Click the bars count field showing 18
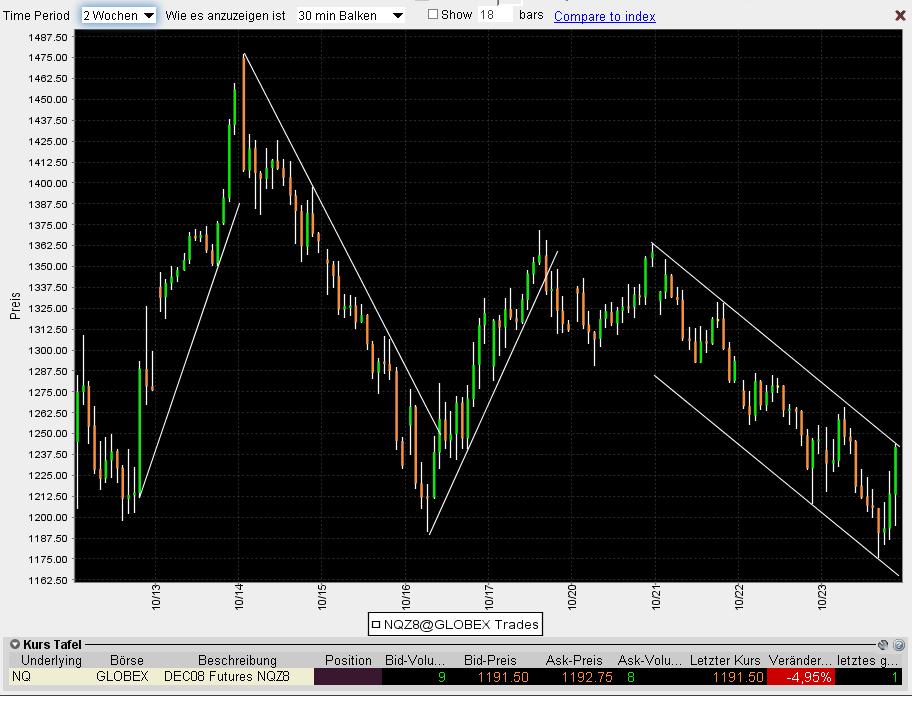 click(x=495, y=15)
